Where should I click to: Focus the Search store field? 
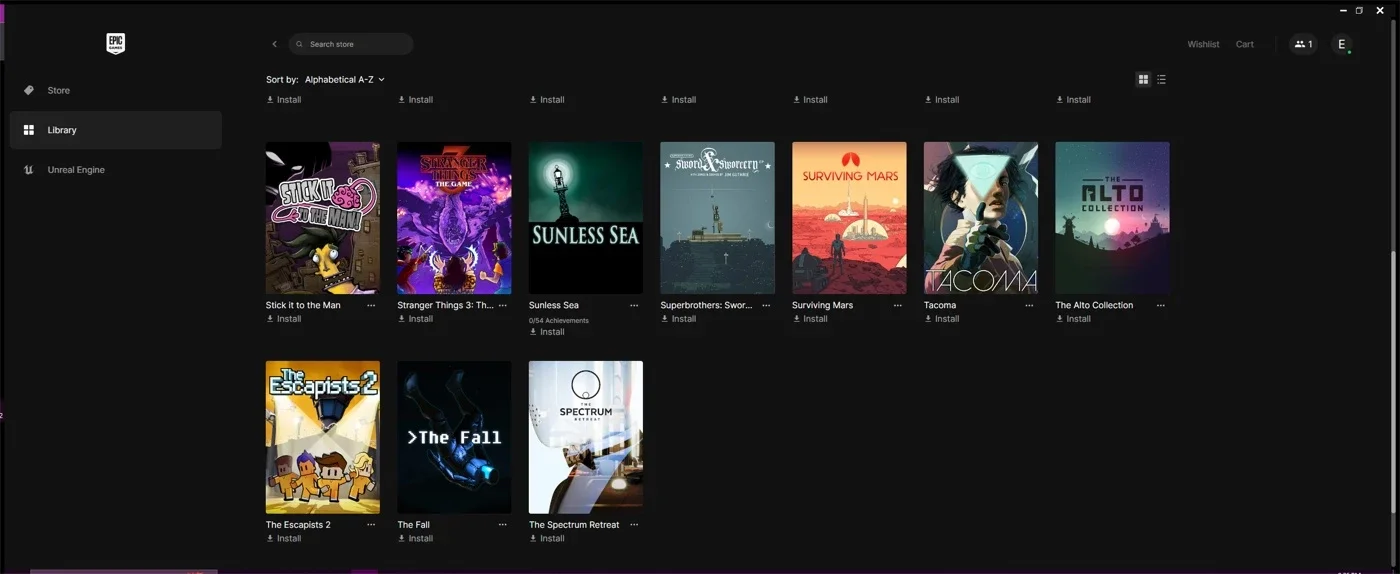tap(351, 44)
